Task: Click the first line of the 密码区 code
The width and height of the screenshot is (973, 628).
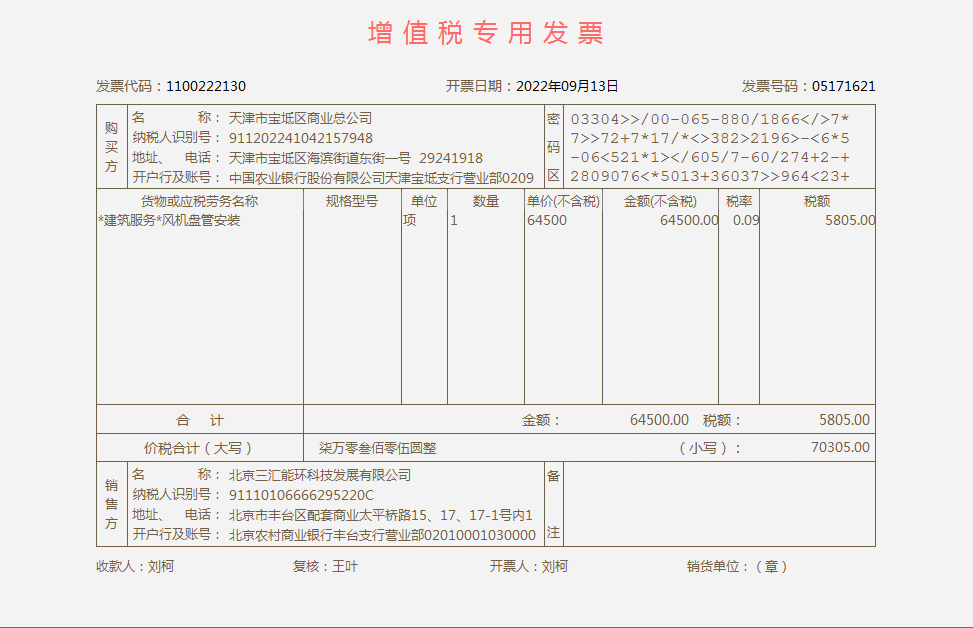Action: pyautogui.click(x=710, y=119)
